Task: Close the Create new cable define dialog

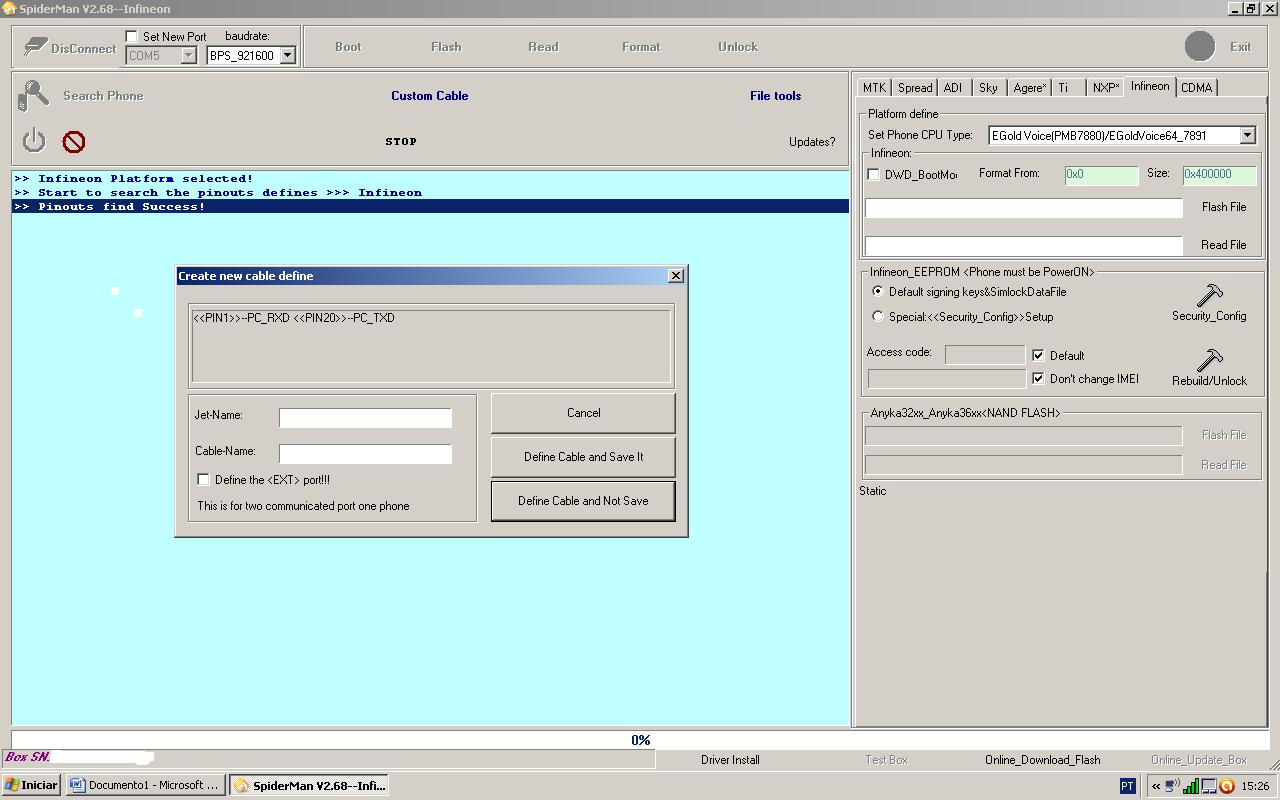Action: pos(676,276)
